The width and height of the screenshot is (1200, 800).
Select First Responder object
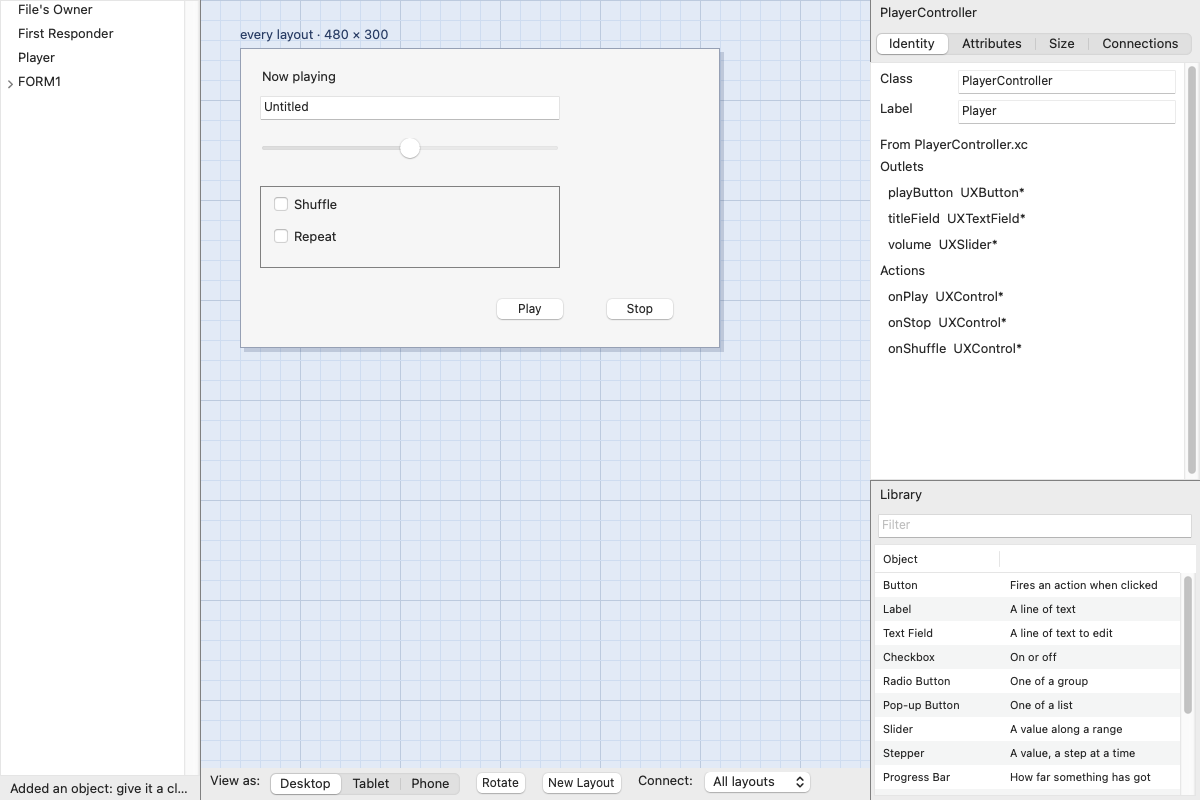pos(65,34)
